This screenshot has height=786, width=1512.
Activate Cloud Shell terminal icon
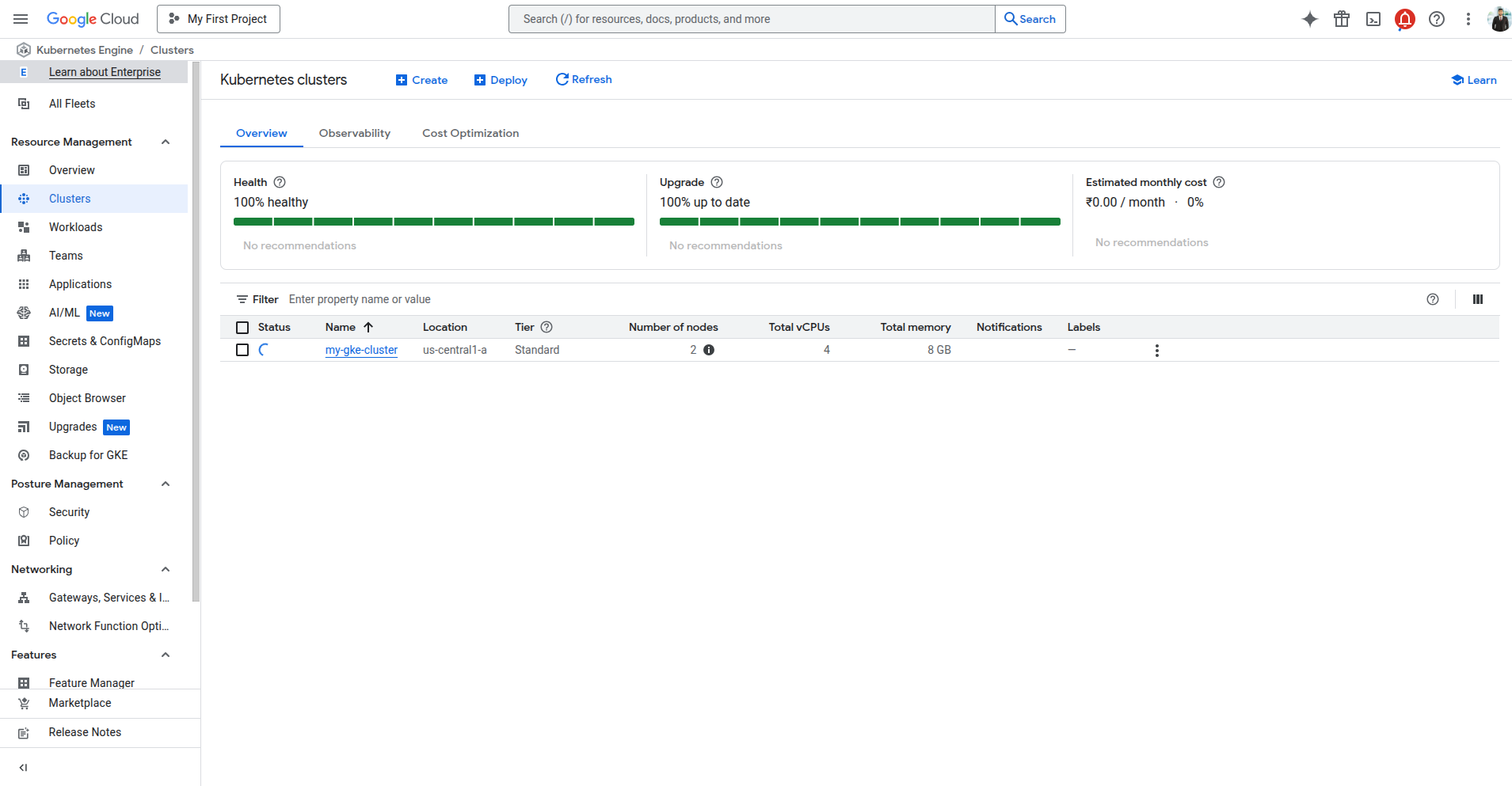1373,19
